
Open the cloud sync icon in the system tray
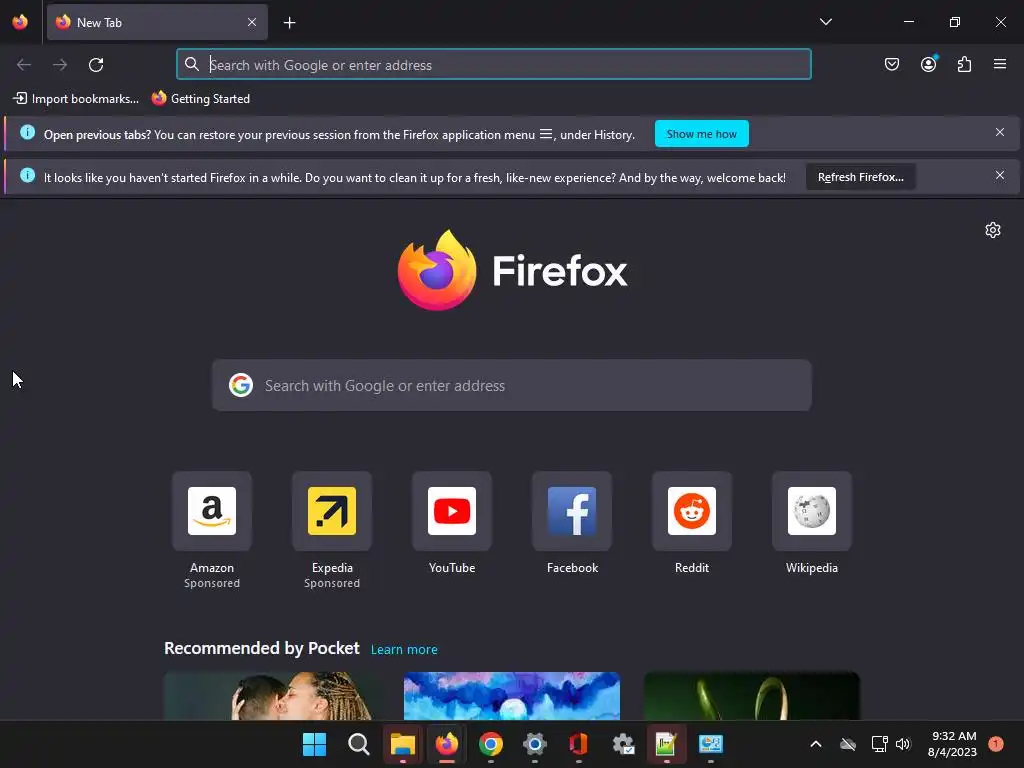click(848, 744)
